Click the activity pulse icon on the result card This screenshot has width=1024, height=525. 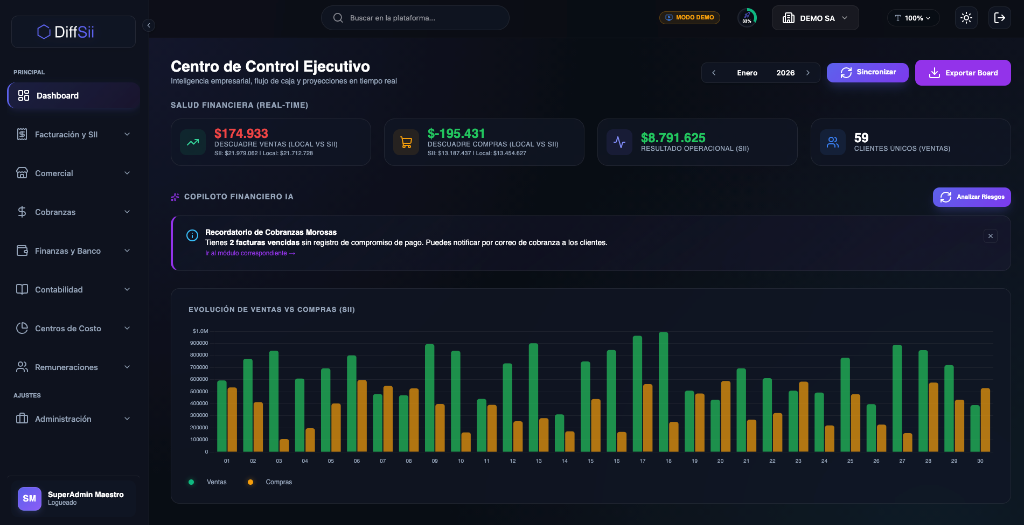click(619, 142)
